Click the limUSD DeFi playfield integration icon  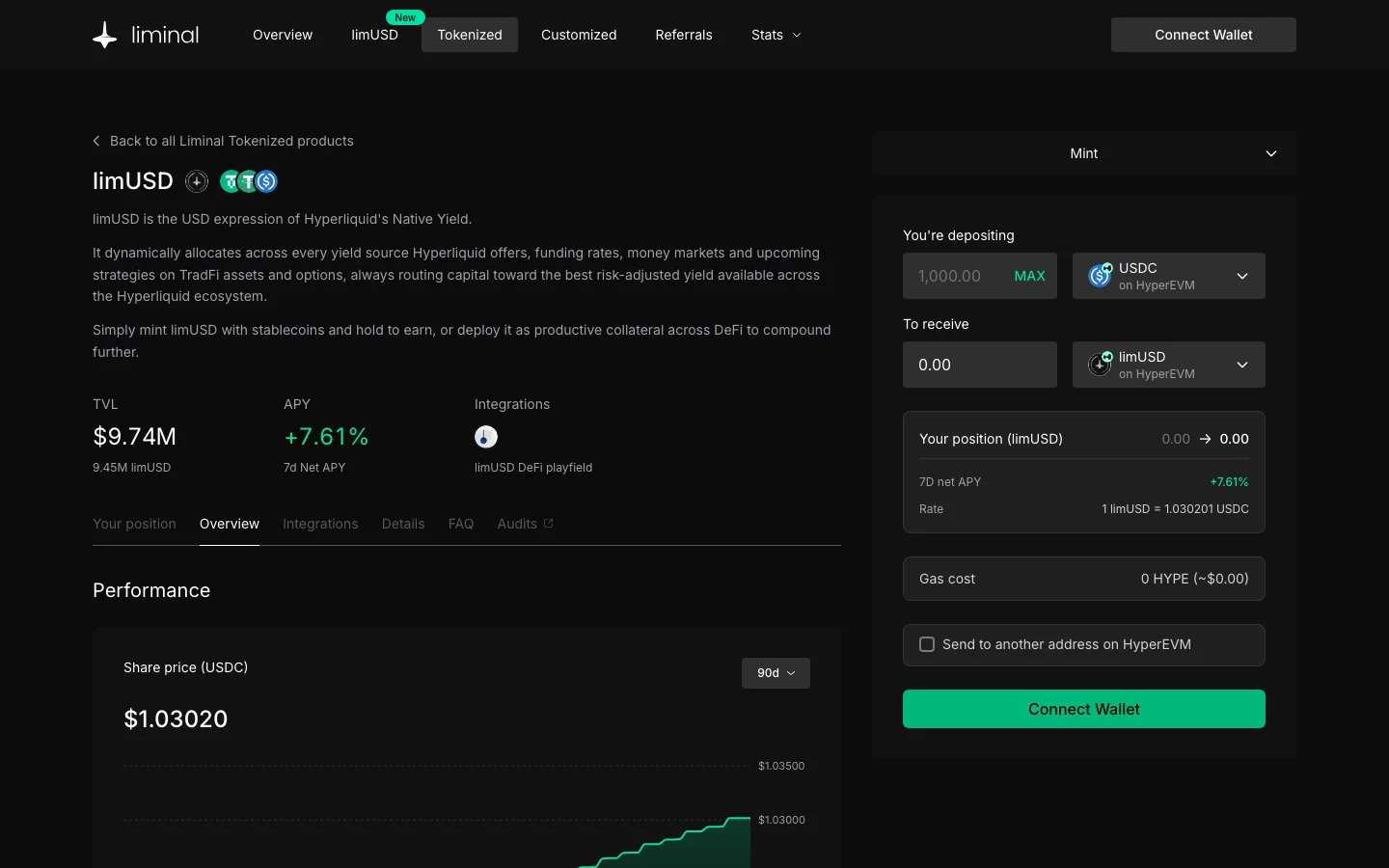pyautogui.click(x=486, y=437)
